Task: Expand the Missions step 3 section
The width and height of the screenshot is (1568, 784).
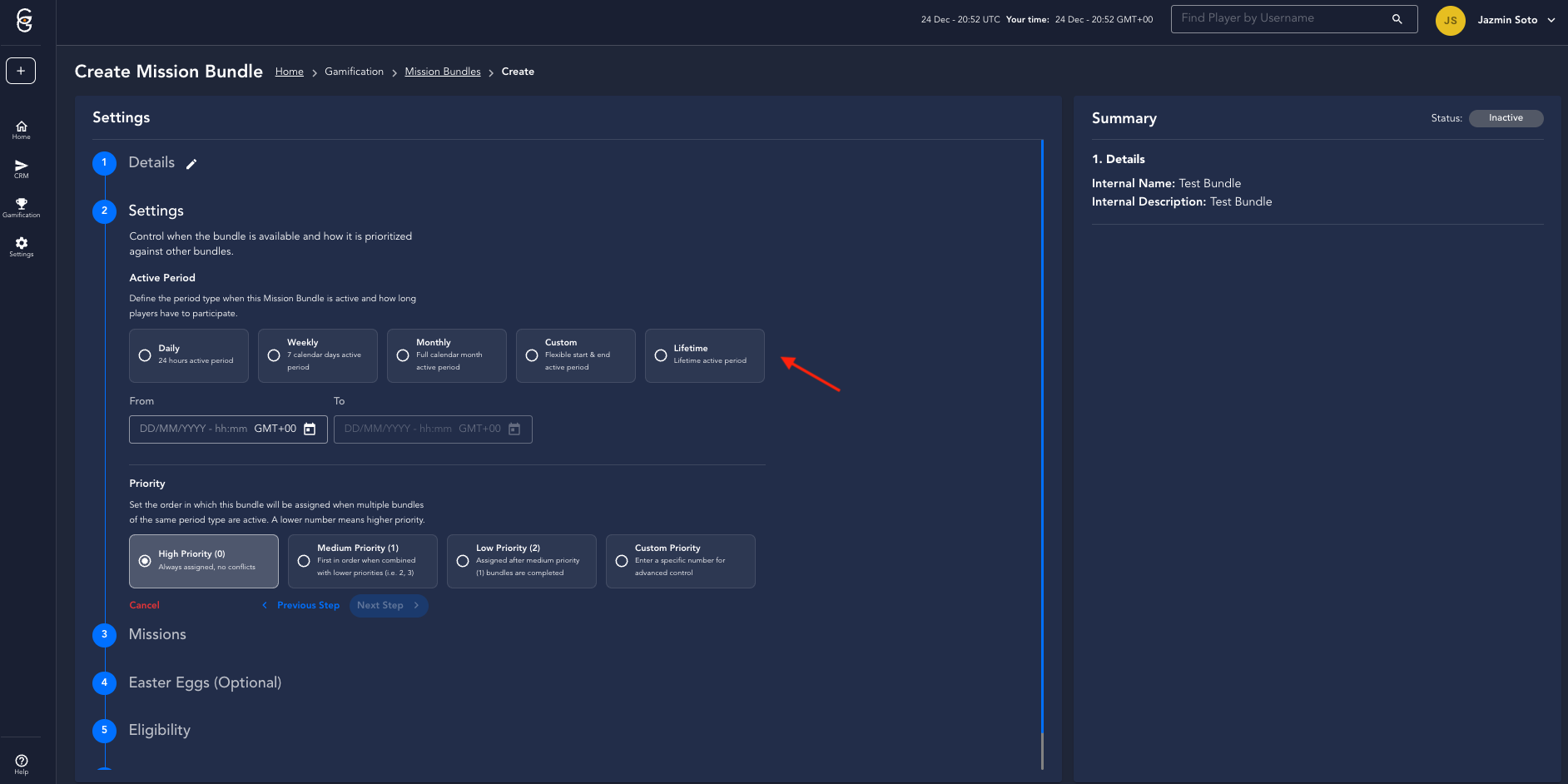Action: coord(157,634)
